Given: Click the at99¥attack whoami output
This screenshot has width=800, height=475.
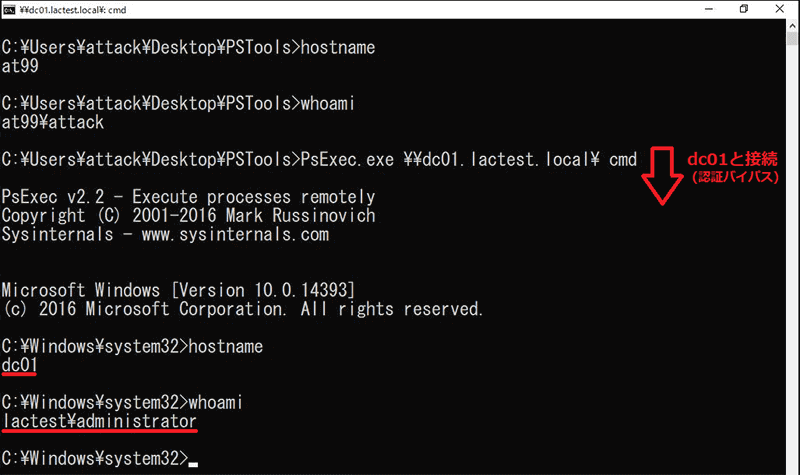Looking at the screenshot, I should (53, 122).
